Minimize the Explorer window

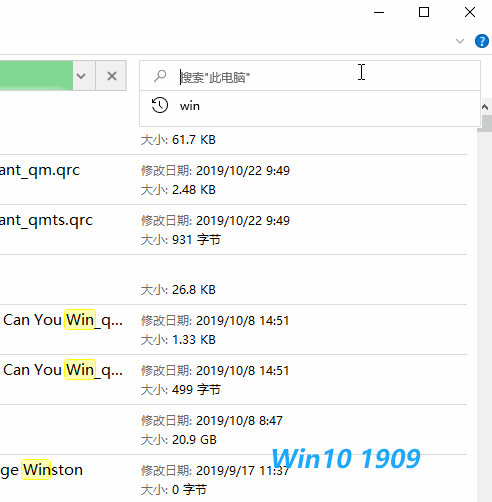pyautogui.click(x=379, y=12)
